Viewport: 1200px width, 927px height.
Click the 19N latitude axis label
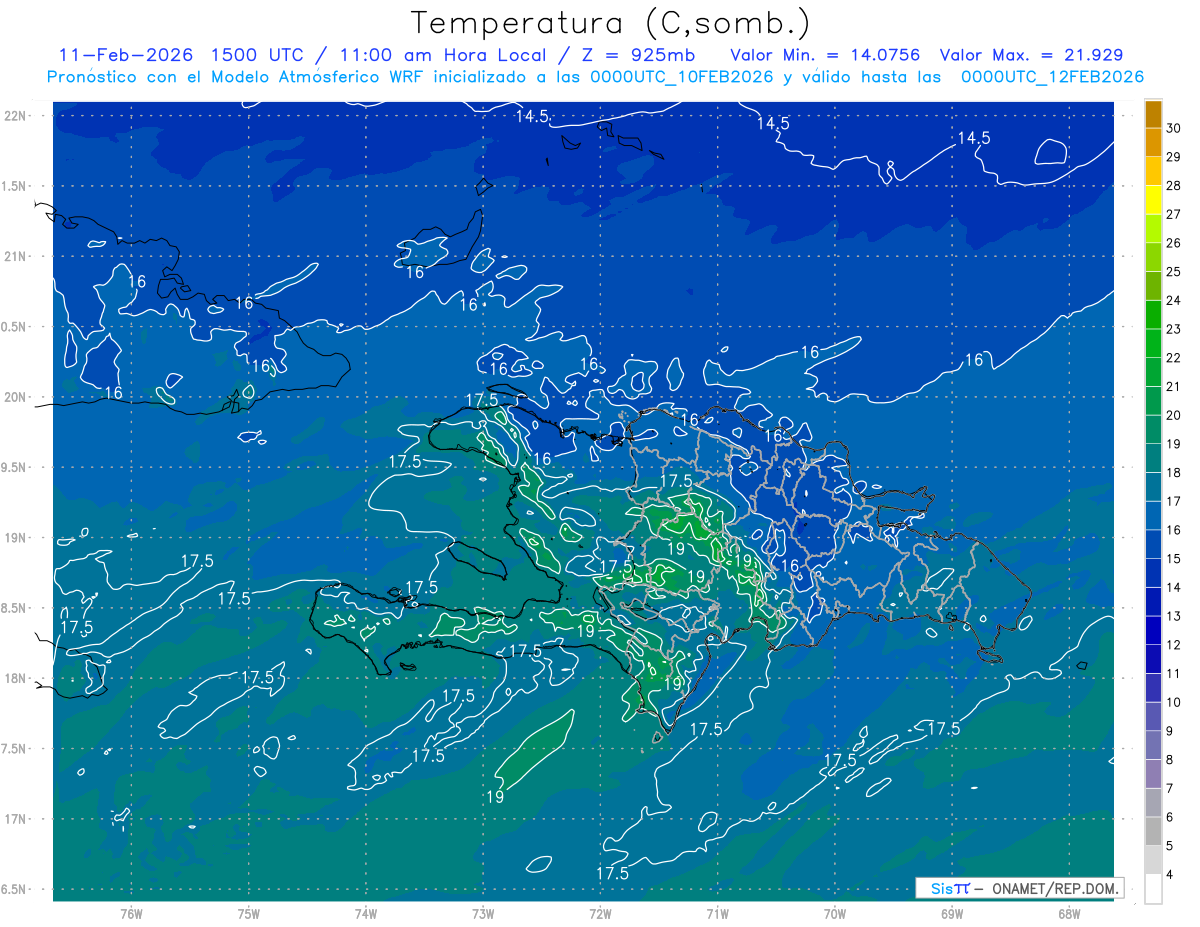point(17,538)
